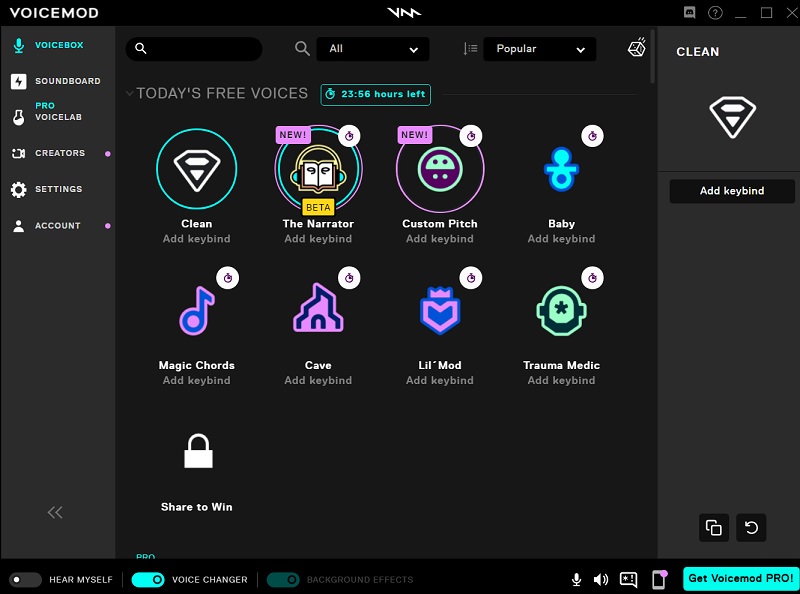Screen dimensions: 800x594
Task: Click the timer badge on Cave
Action: tap(349, 278)
